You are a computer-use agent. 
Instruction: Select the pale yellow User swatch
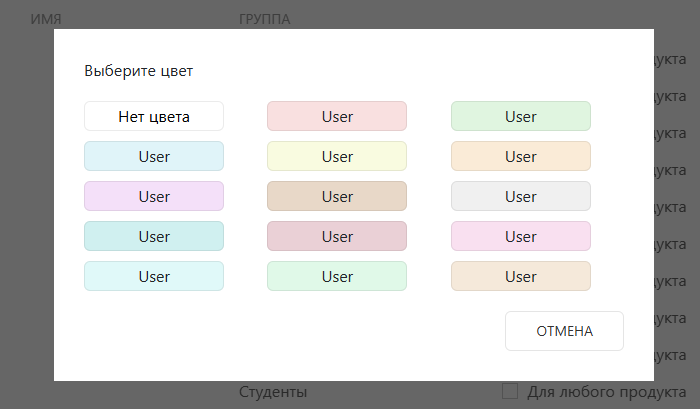337,156
